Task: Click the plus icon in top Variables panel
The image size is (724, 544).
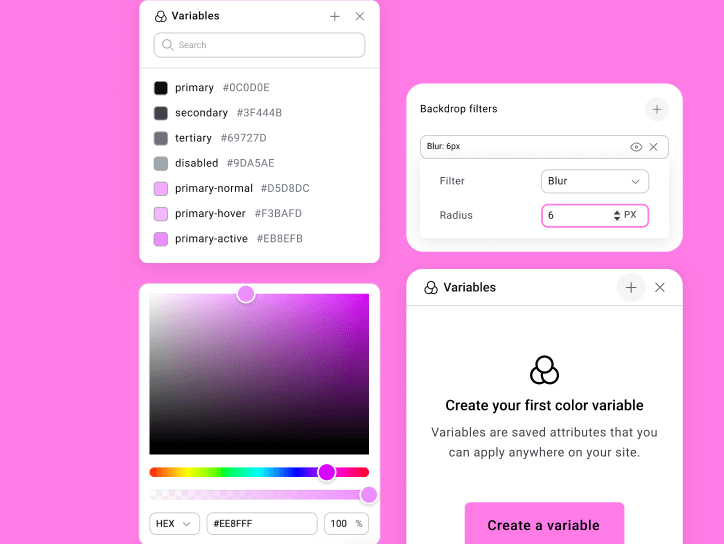Action: tap(335, 17)
